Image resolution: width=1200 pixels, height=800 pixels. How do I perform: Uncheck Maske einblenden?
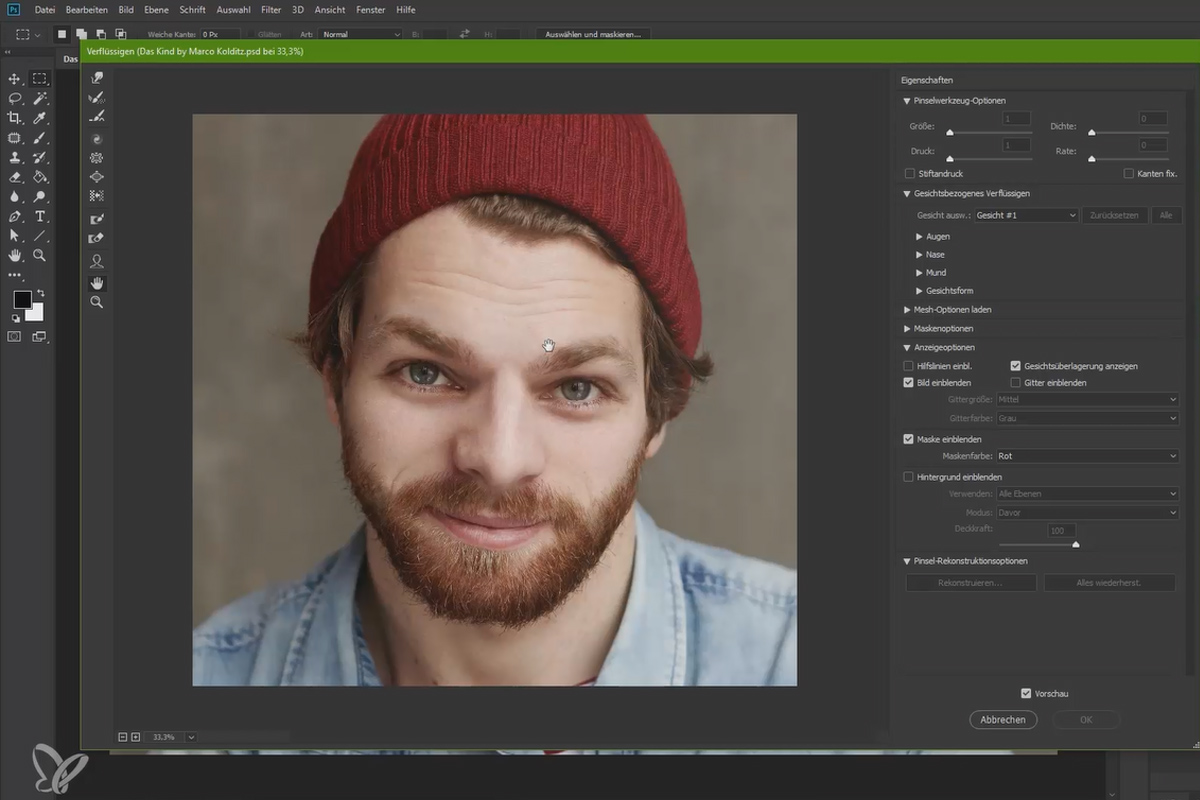click(908, 439)
